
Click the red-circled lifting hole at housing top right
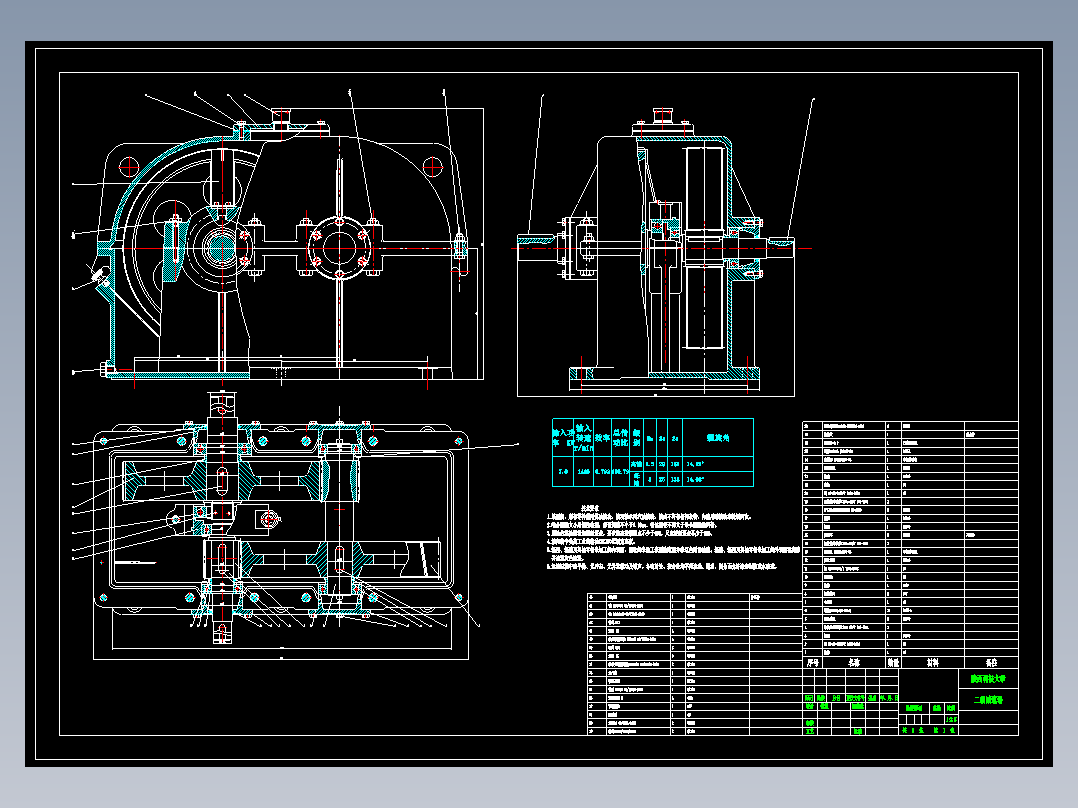click(x=432, y=166)
